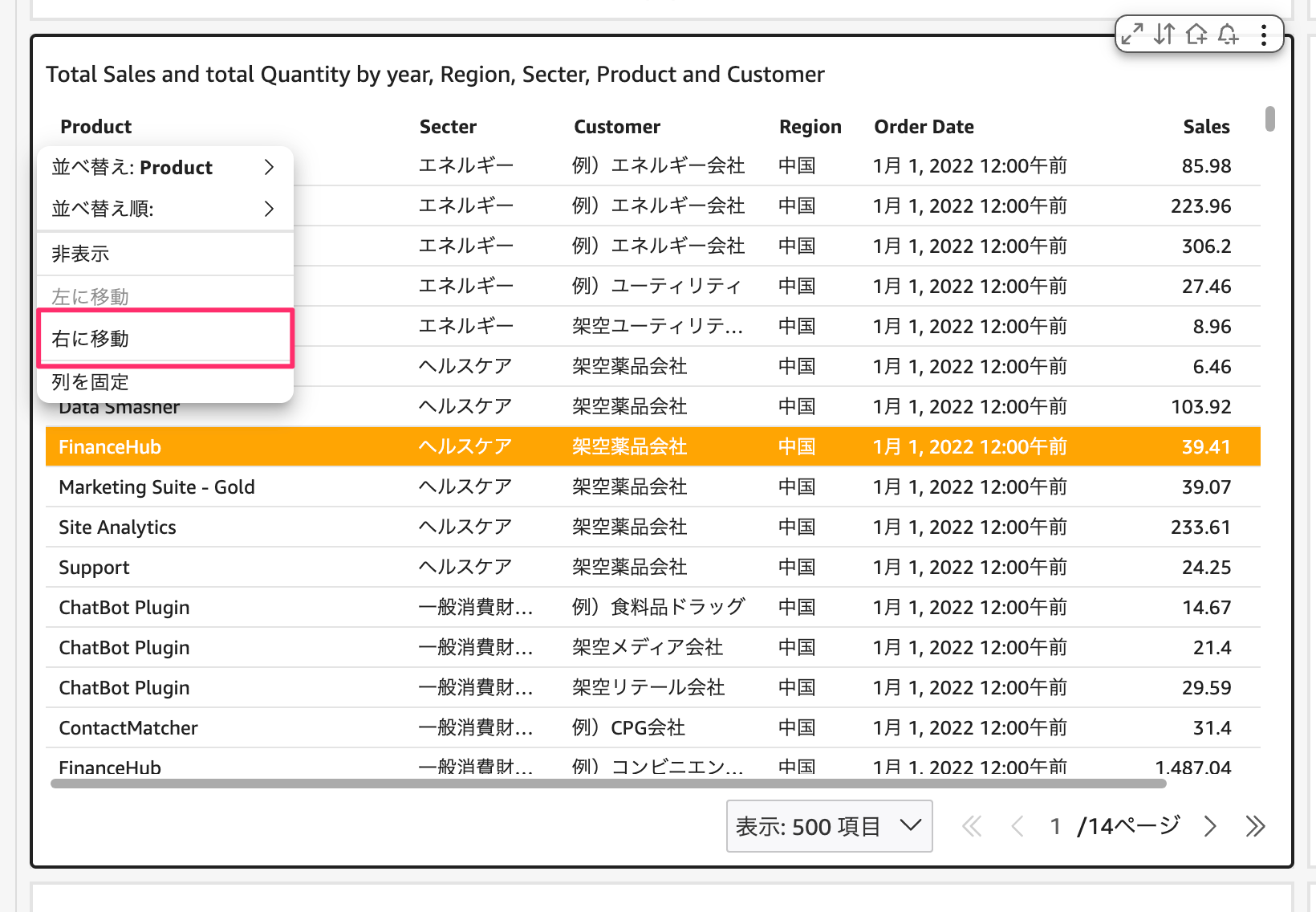Click the up-down arrows sort icon
Screen dimensions: 1316x912
click(1164, 35)
